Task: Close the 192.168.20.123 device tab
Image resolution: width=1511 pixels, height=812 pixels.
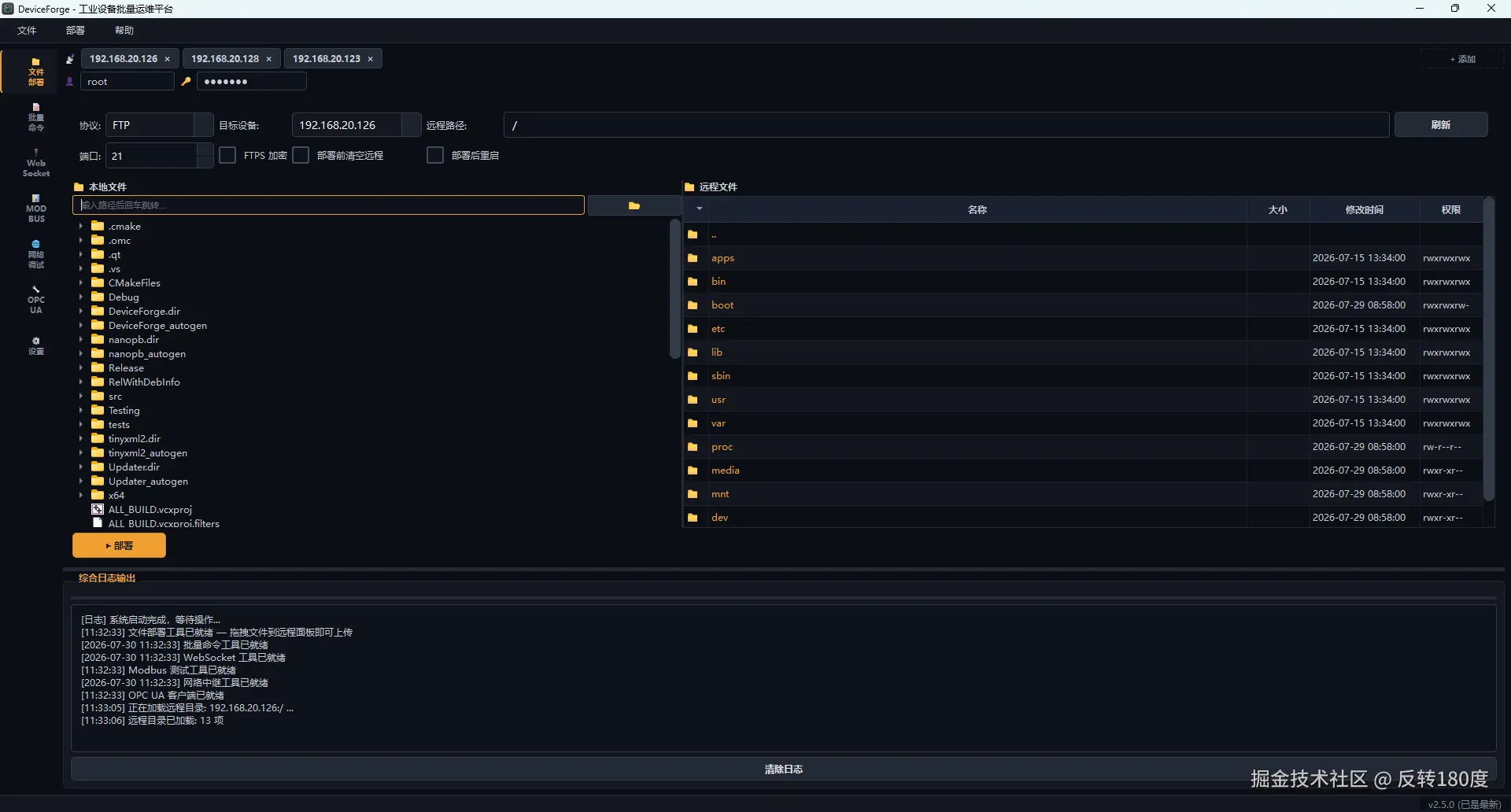Action: 370,59
